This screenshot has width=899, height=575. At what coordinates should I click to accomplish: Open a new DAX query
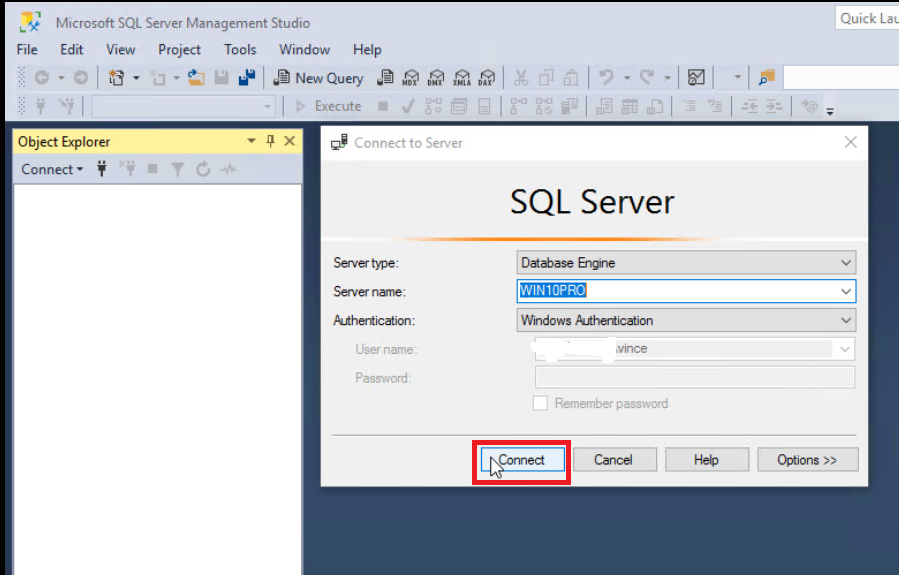coord(487,77)
